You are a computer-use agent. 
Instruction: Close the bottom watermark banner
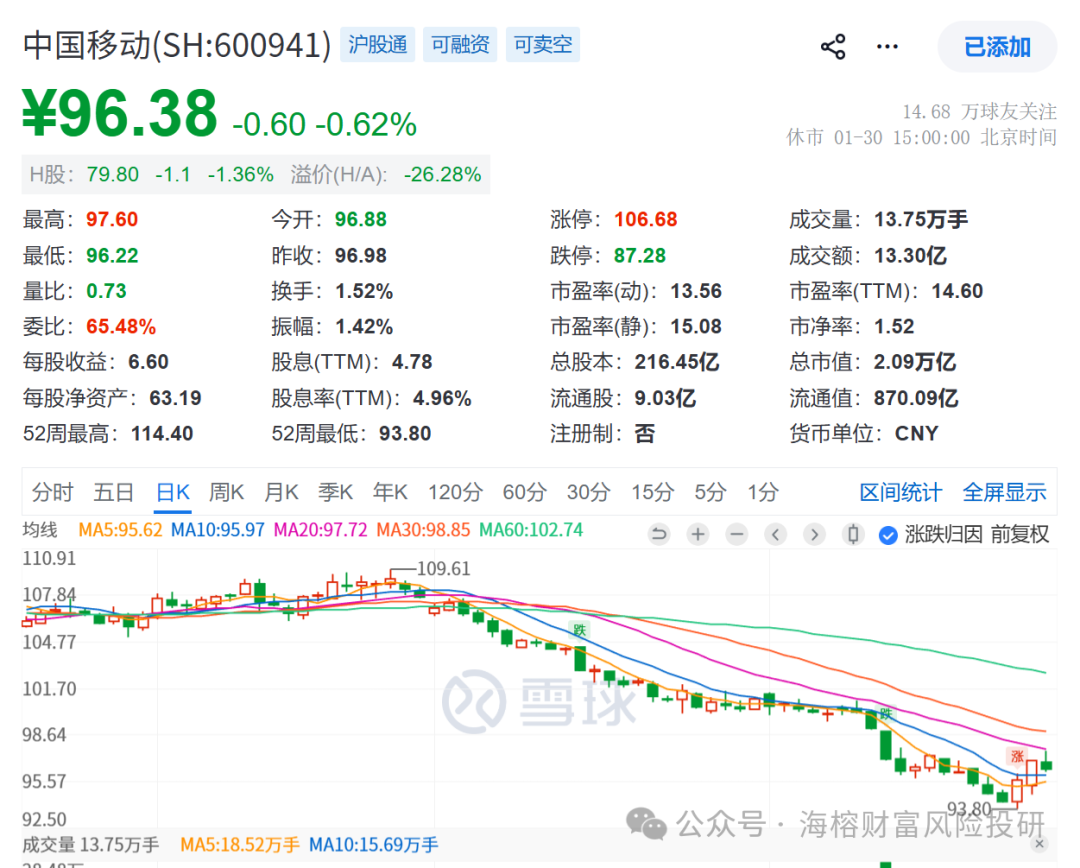click(x=1039, y=843)
